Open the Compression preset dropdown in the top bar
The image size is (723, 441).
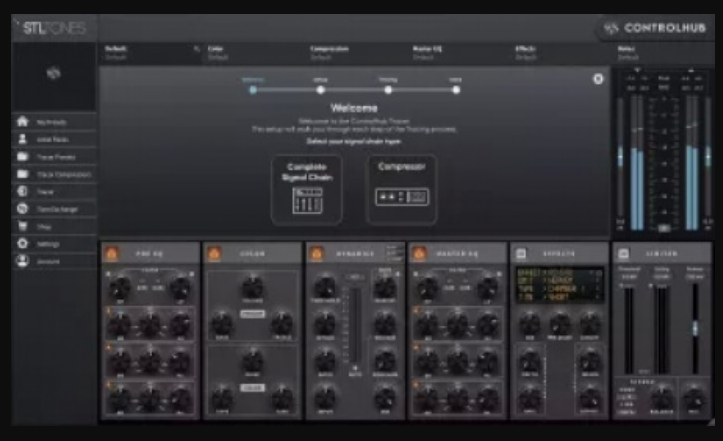(356, 53)
